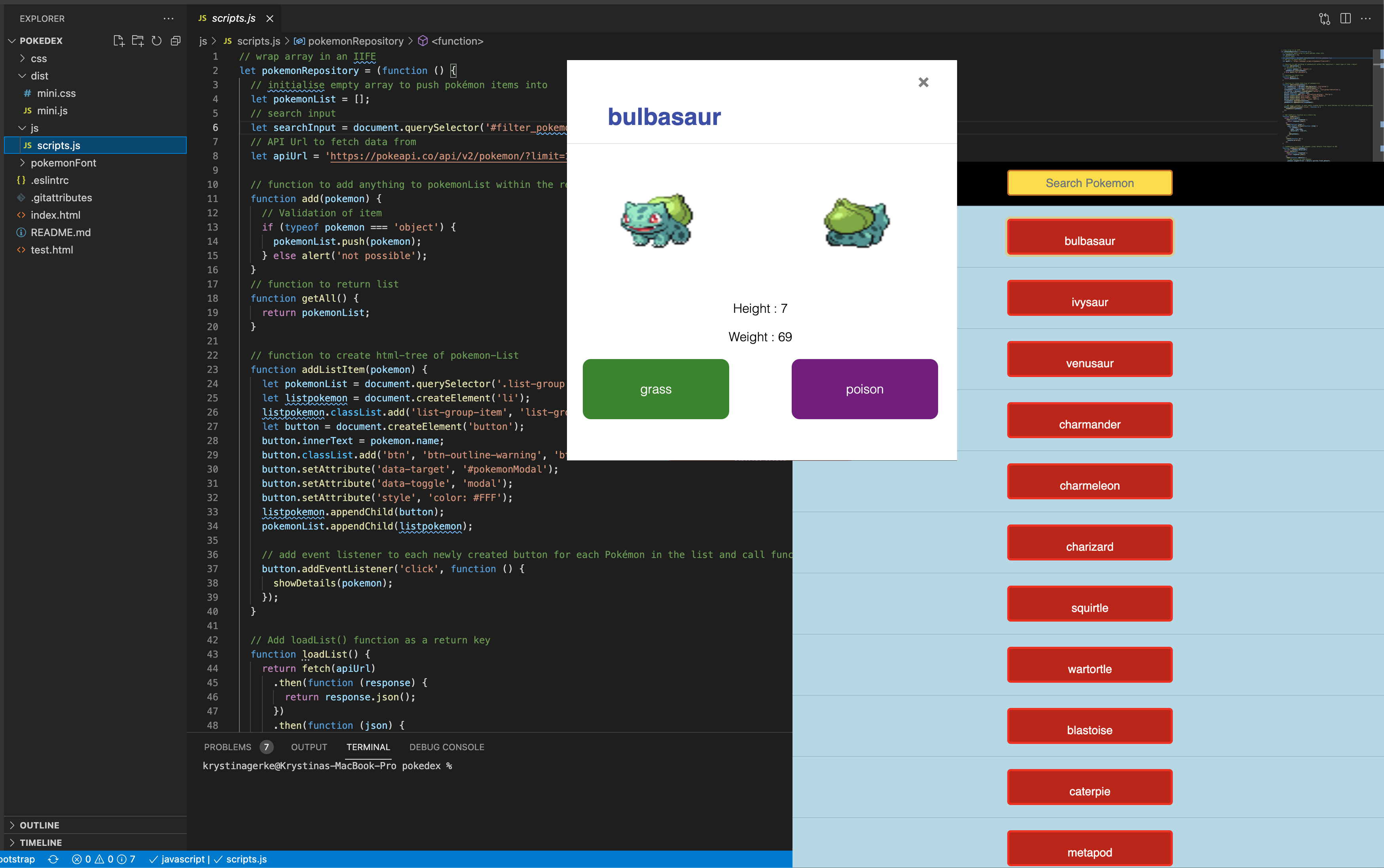Select the TERMINAL panel tab
Image resolution: width=1384 pixels, height=868 pixels.
368,747
